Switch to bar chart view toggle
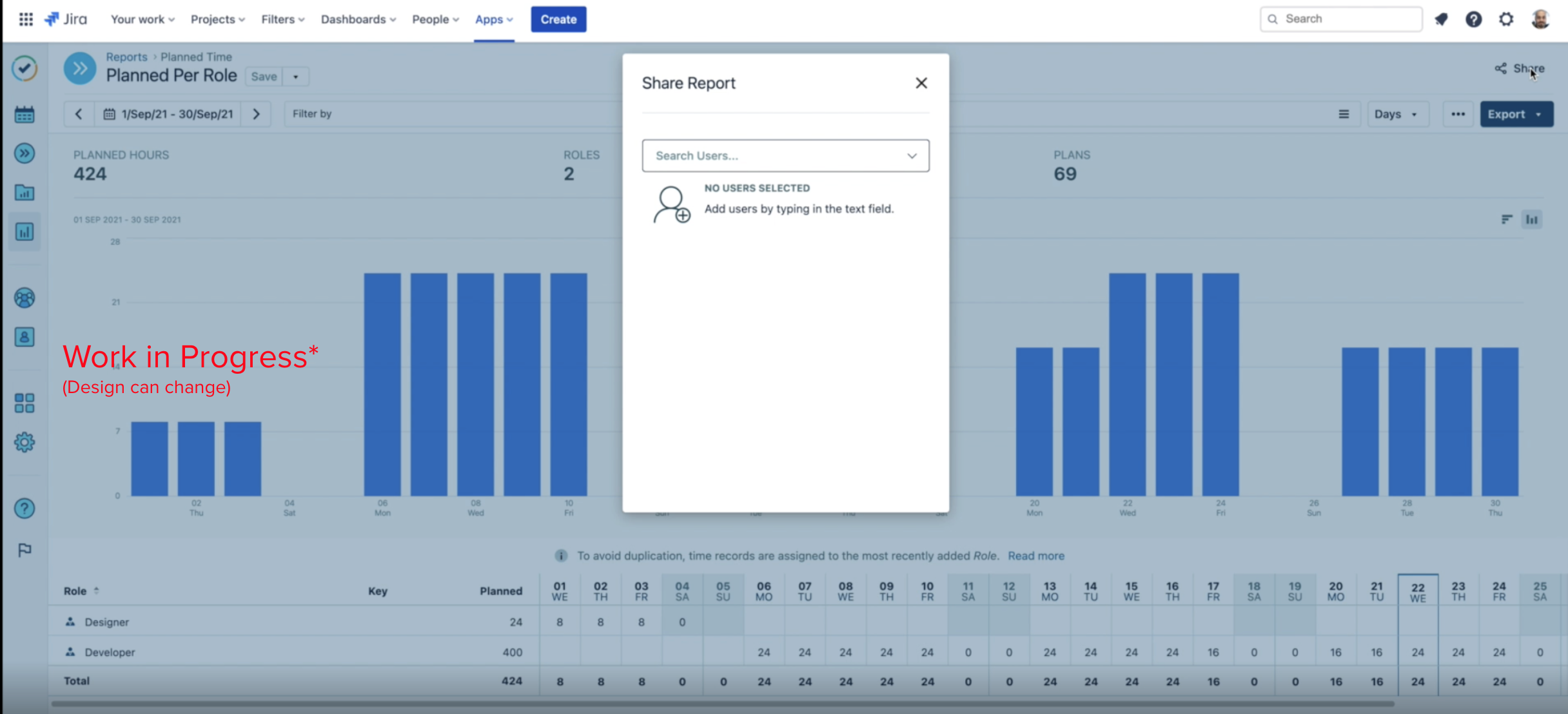Screen dimensions: 1568x714 [1532, 220]
